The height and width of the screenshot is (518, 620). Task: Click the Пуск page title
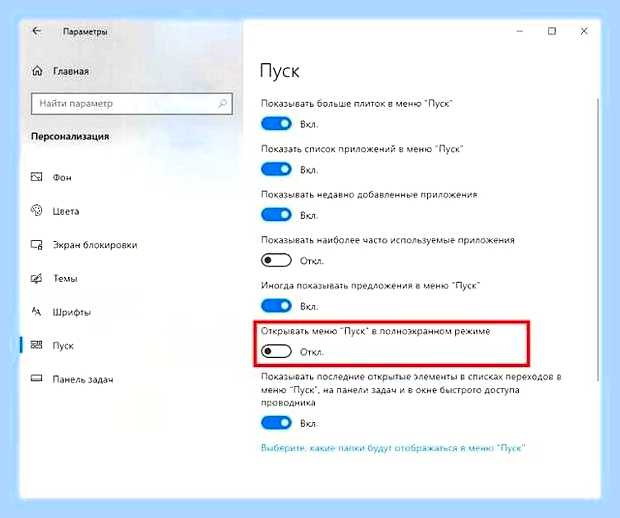(x=280, y=72)
